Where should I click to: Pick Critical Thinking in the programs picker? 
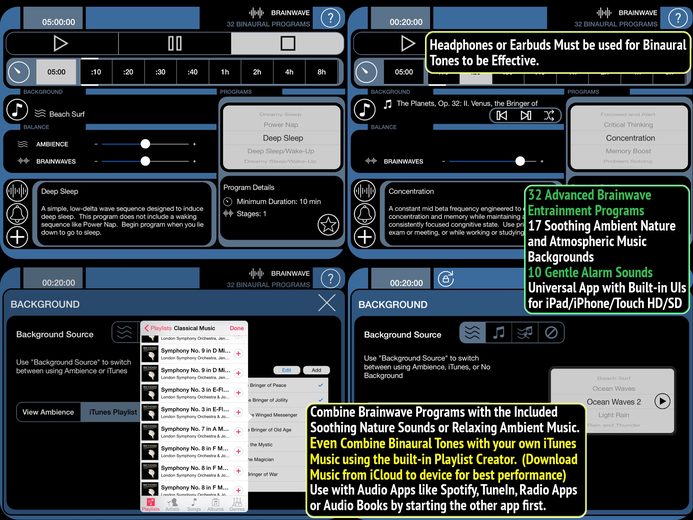[x=628, y=125]
